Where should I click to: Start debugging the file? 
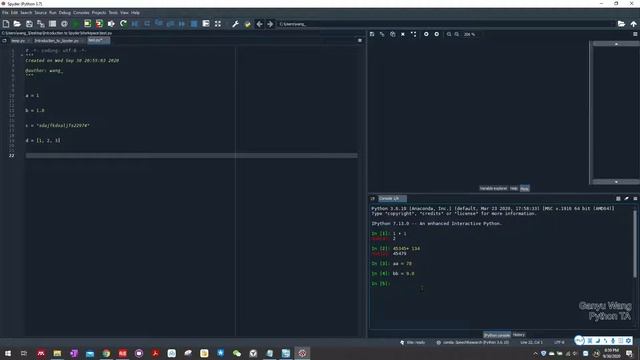point(135,24)
